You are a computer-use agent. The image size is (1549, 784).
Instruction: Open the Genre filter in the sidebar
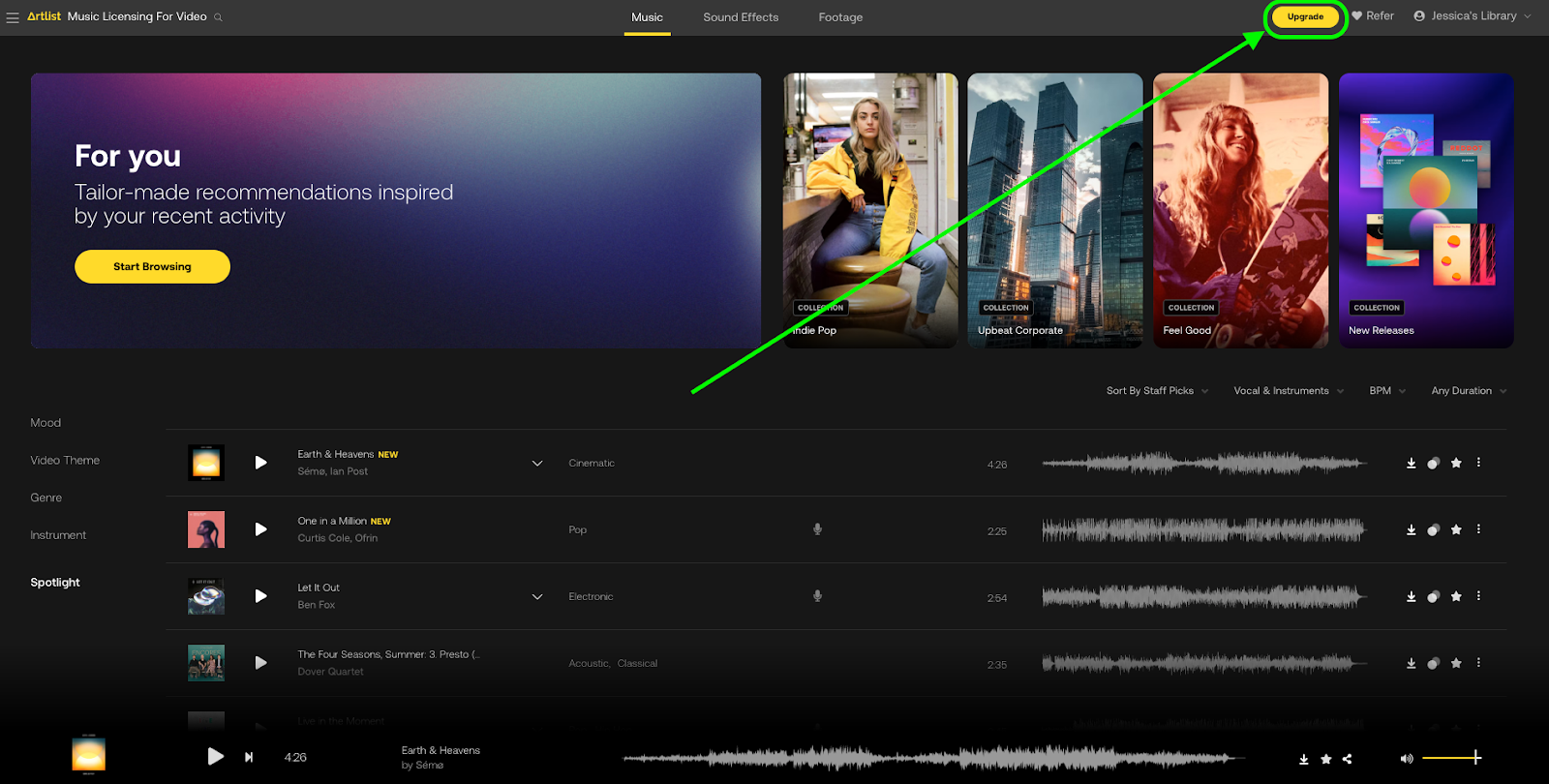(x=46, y=498)
